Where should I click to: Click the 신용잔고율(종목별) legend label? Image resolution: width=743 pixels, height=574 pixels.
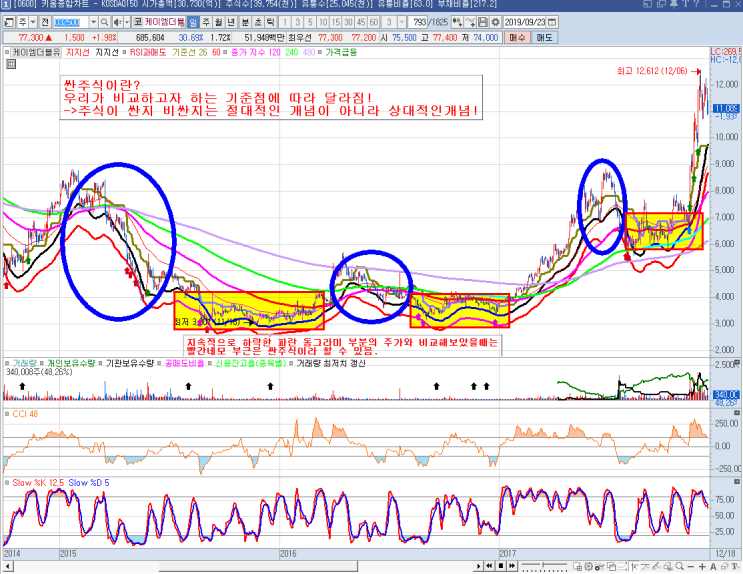click(251, 364)
